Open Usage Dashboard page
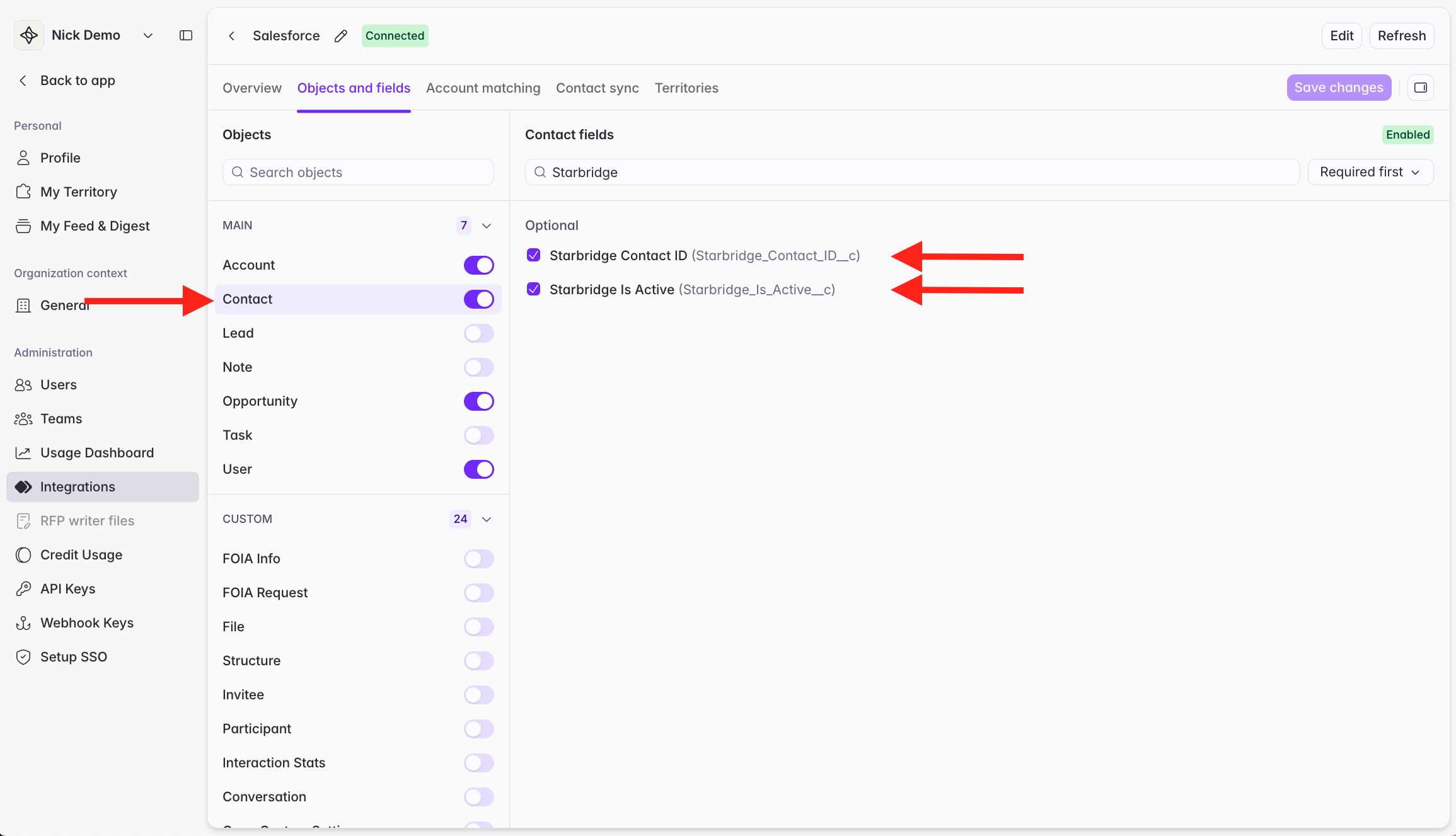Viewport: 1456px width, 836px height. 97,453
